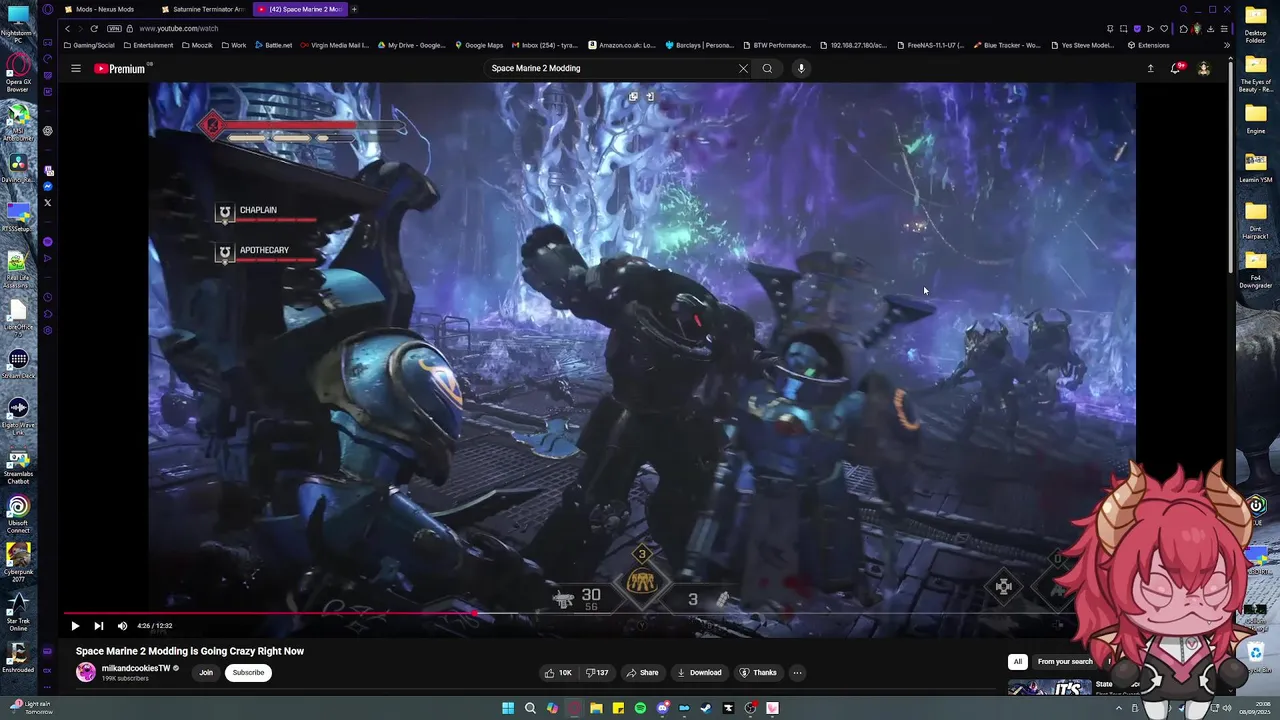The image size is (1280, 720).
Task: Dislike the video
Action: pyautogui.click(x=598, y=673)
